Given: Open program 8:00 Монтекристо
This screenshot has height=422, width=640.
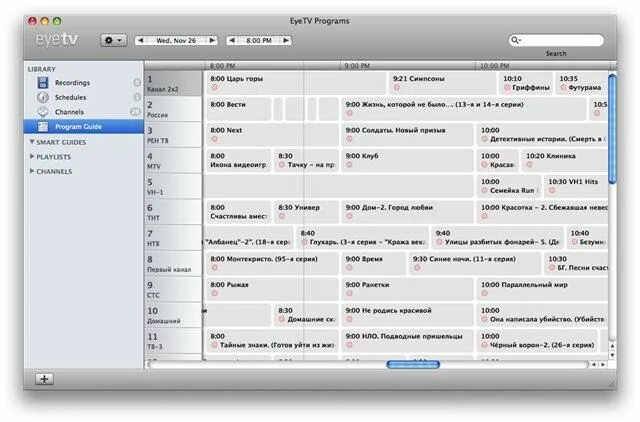Looking at the screenshot, I should coord(272,263).
